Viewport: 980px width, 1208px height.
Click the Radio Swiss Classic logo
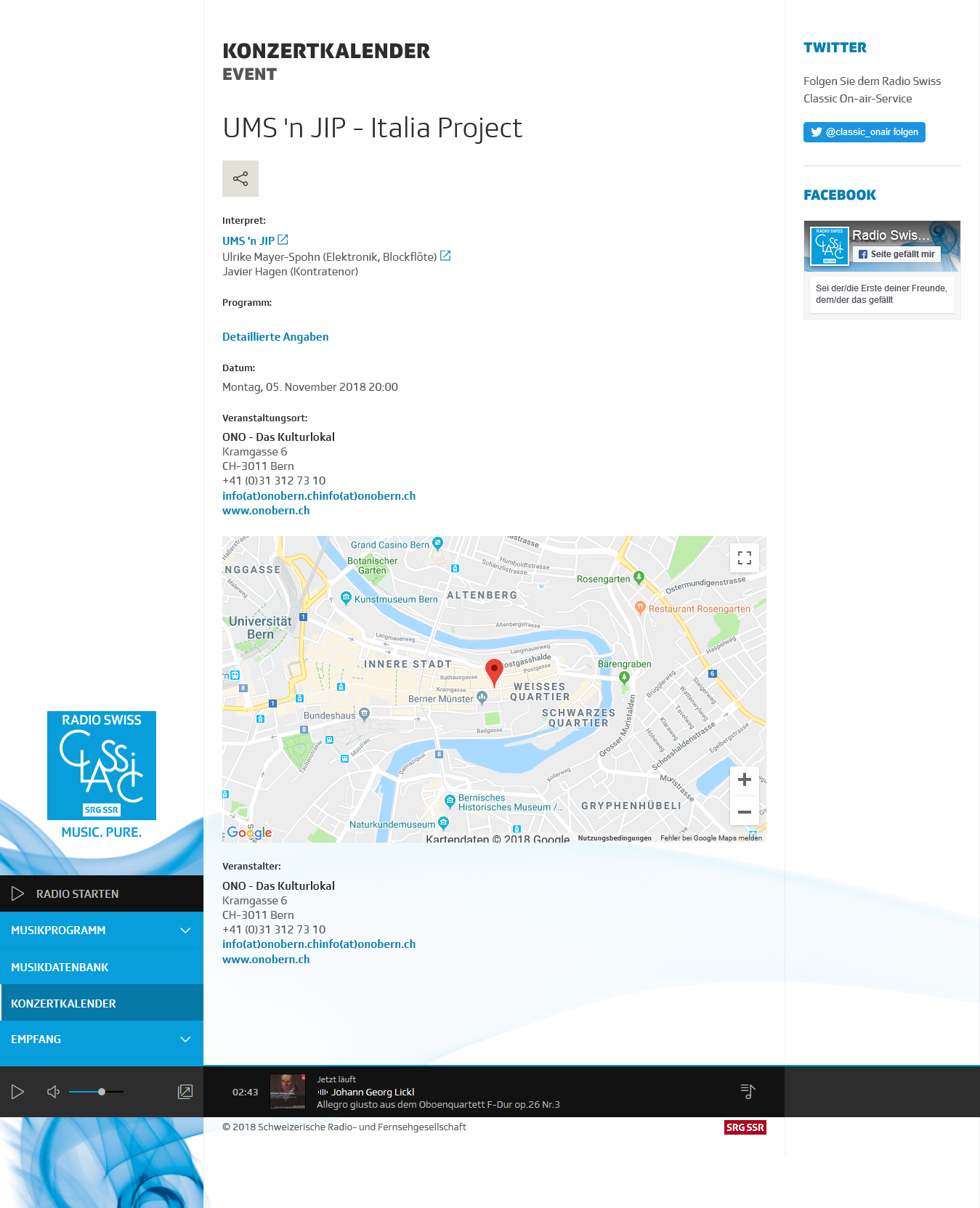pyautogui.click(x=102, y=766)
